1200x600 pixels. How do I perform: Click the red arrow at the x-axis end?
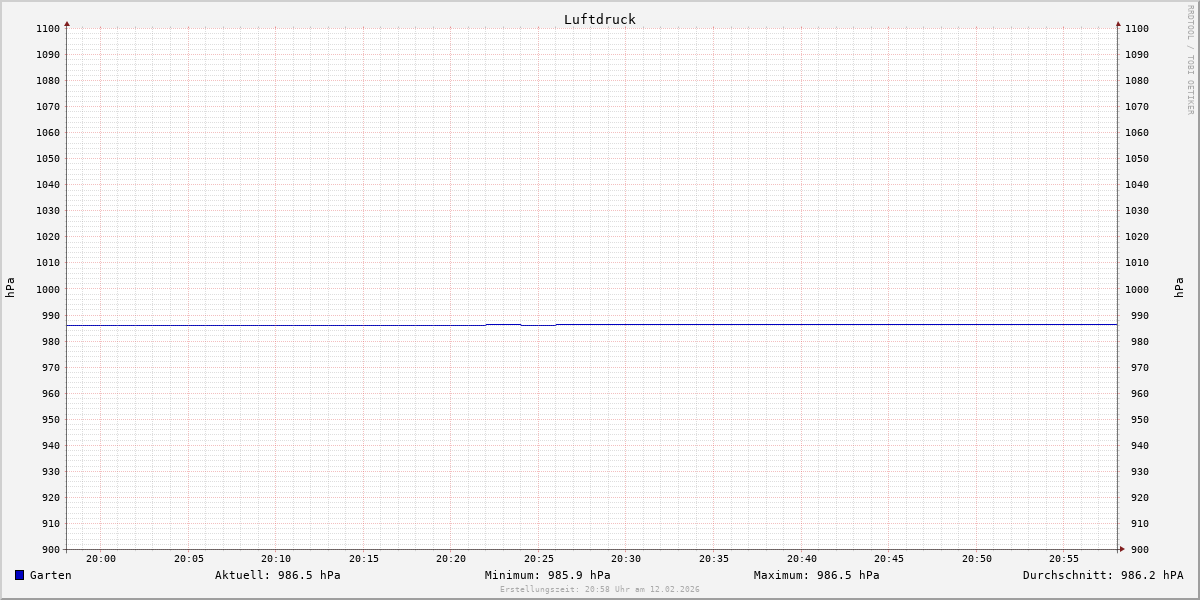pyautogui.click(x=1121, y=548)
